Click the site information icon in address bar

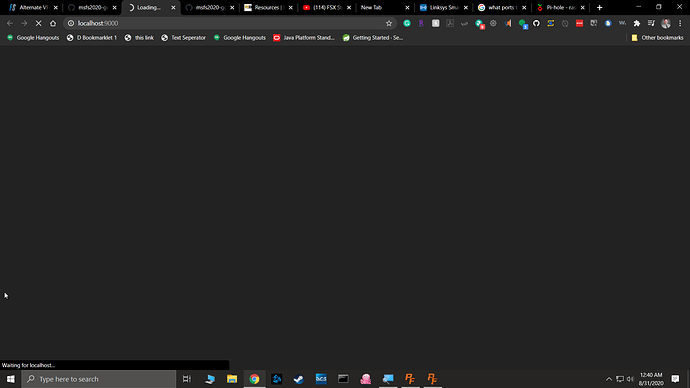pyautogui.click(x=71, y=23)
